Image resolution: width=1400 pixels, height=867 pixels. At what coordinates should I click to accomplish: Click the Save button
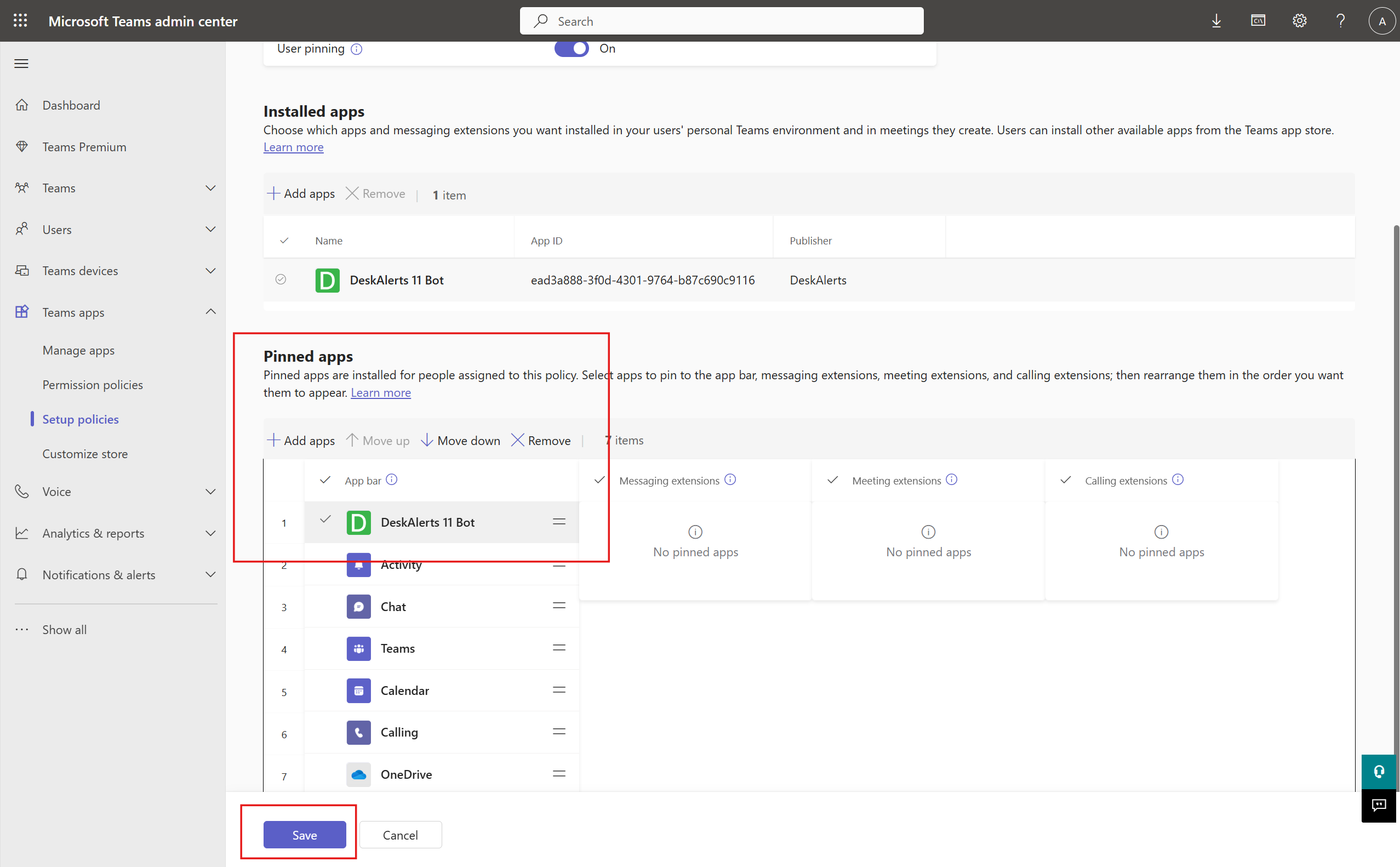305,835
